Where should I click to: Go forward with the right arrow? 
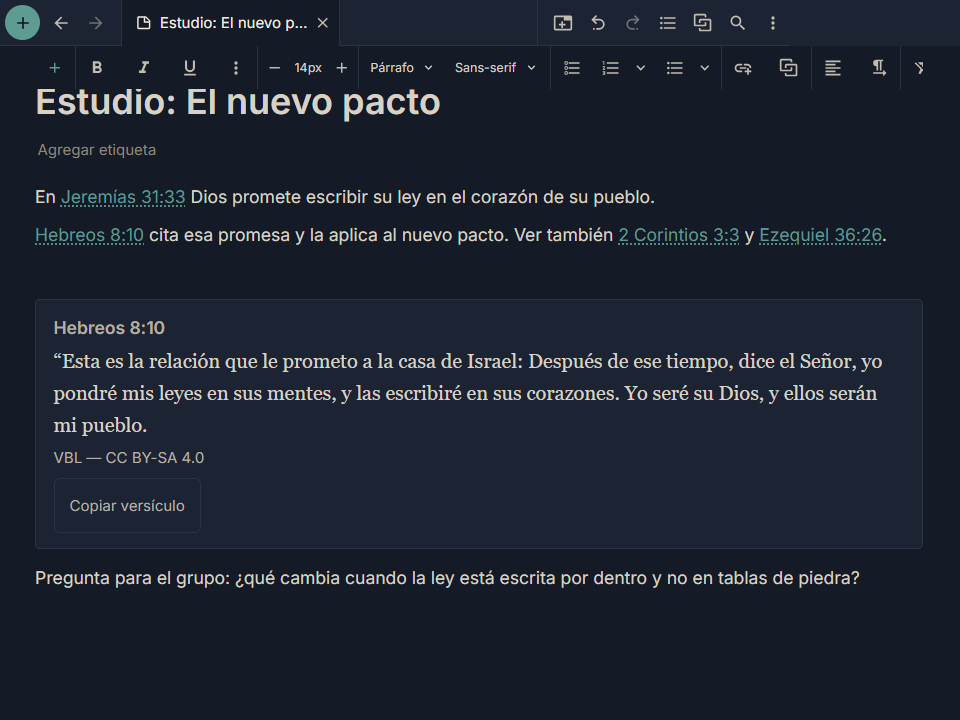coord(96,23)
